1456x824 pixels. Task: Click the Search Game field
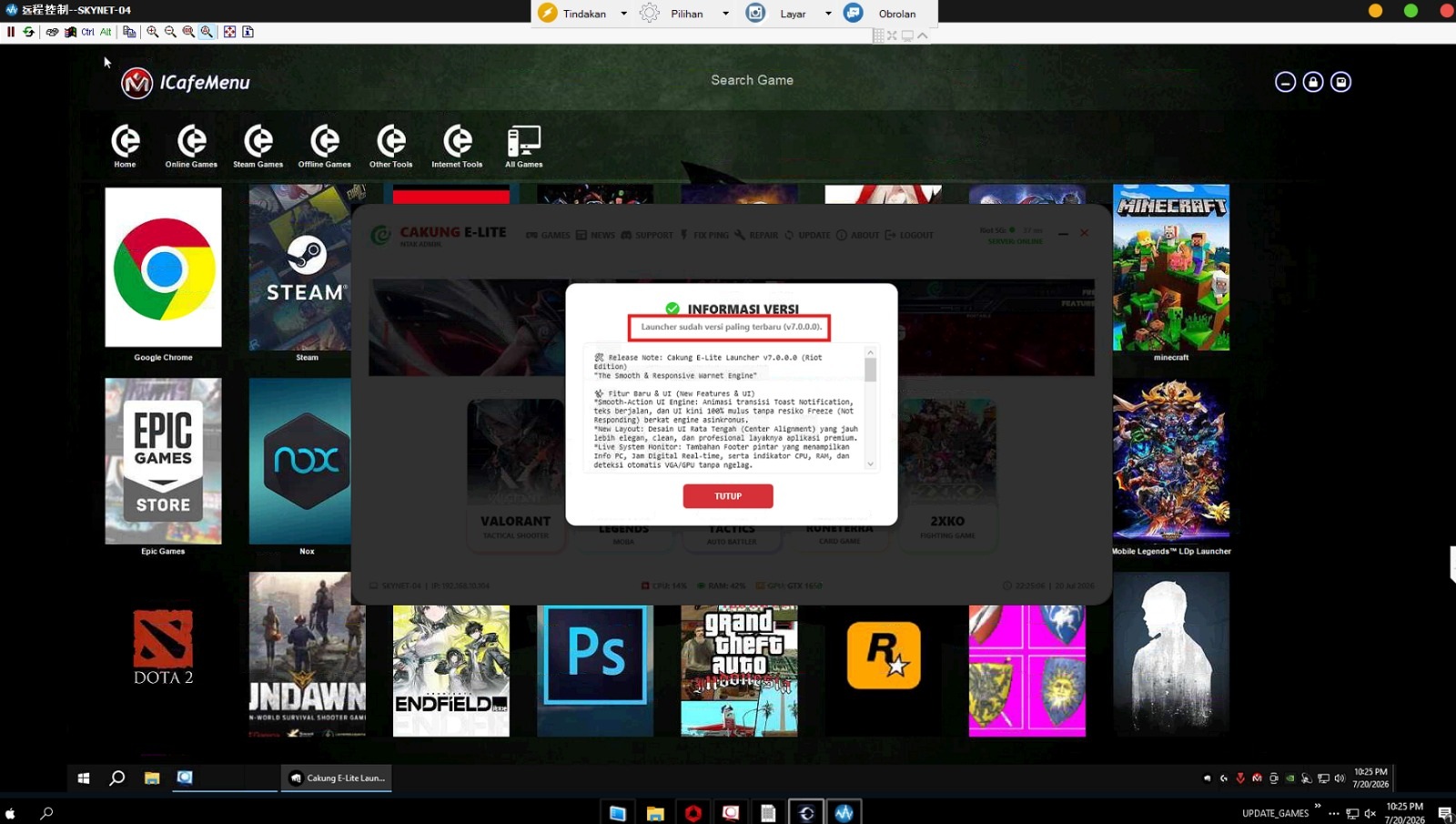752,80
